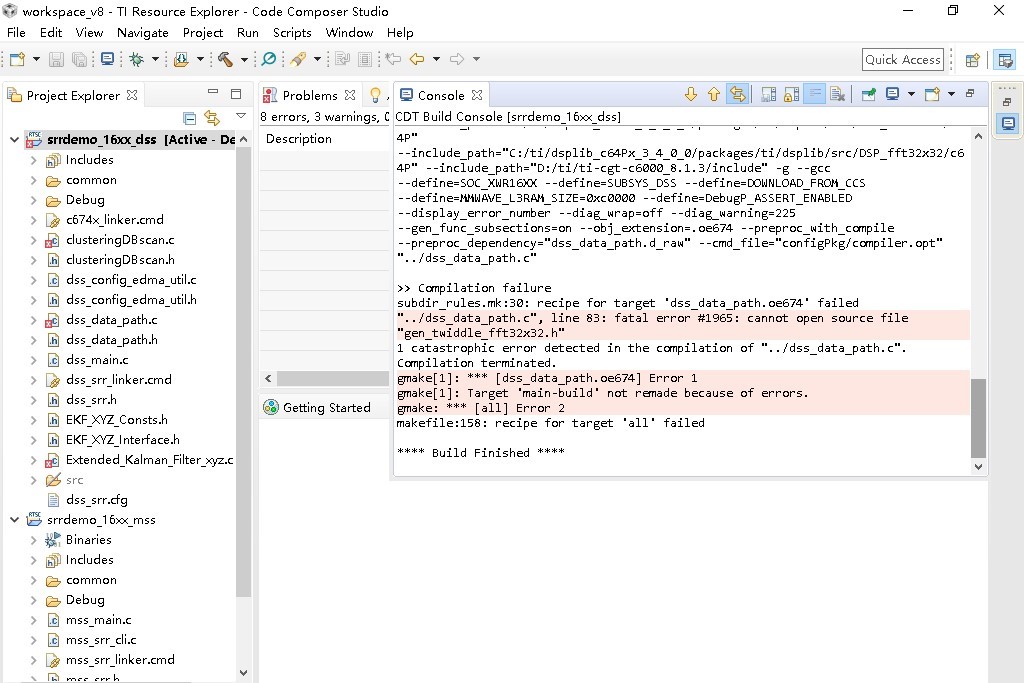Viewport: 1024px width, 683px height.
Task: Toggle Word Wrap in Console
Action: click(x=815, y=95)
